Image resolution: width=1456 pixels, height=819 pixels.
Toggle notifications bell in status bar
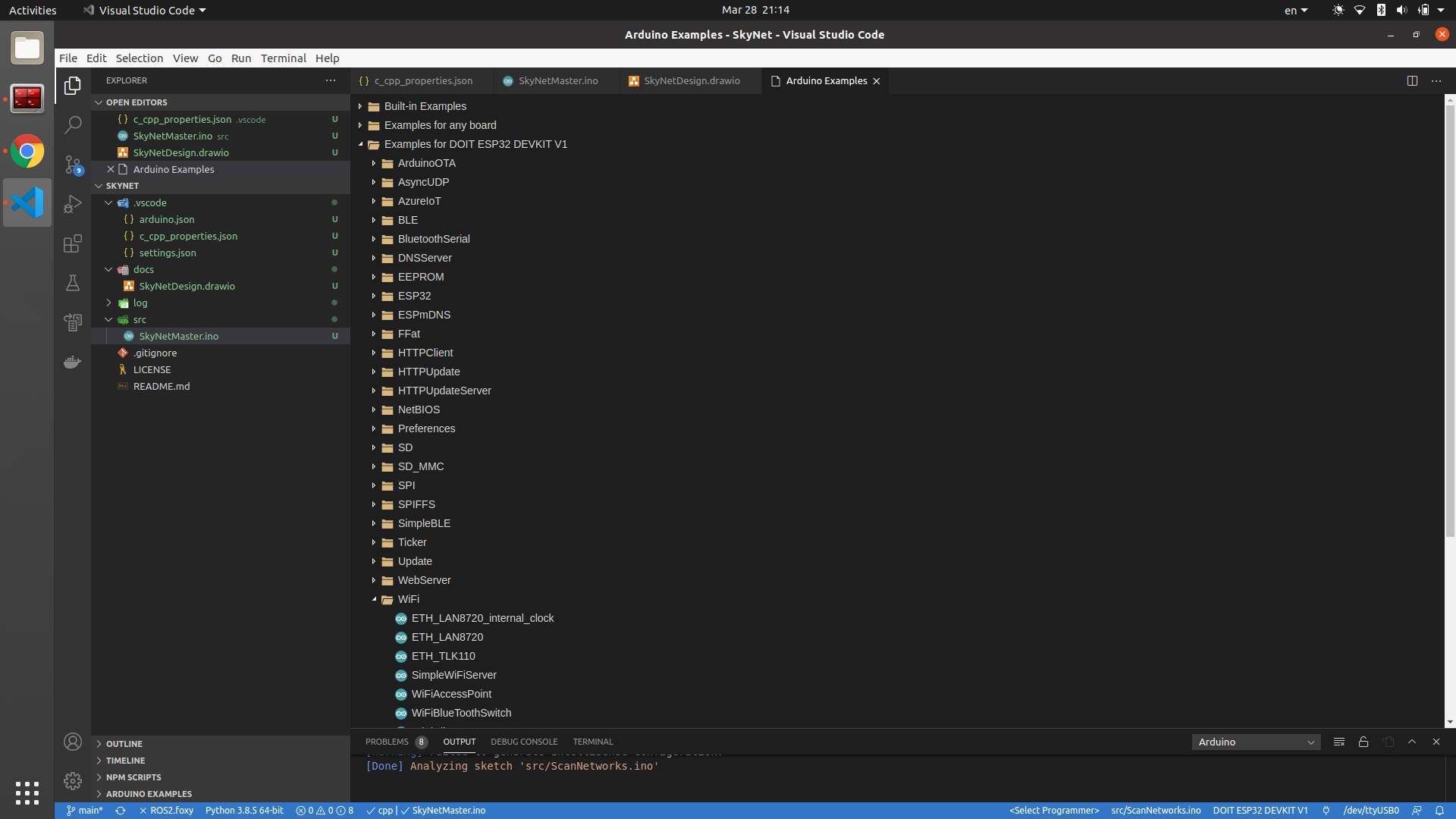[1439, 810]
